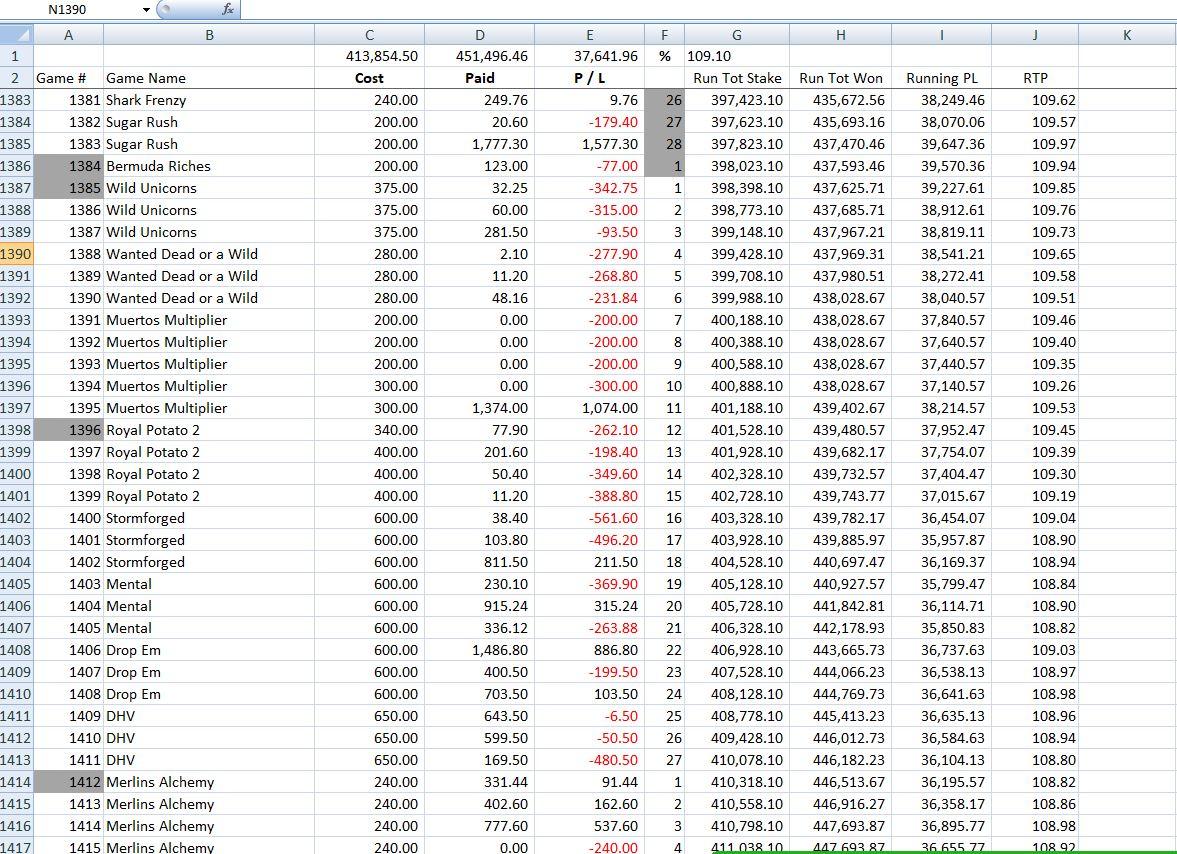Click P/L value -480.50 for DHV
This screenshot has width=1177, height=854.
coord(590,760)
